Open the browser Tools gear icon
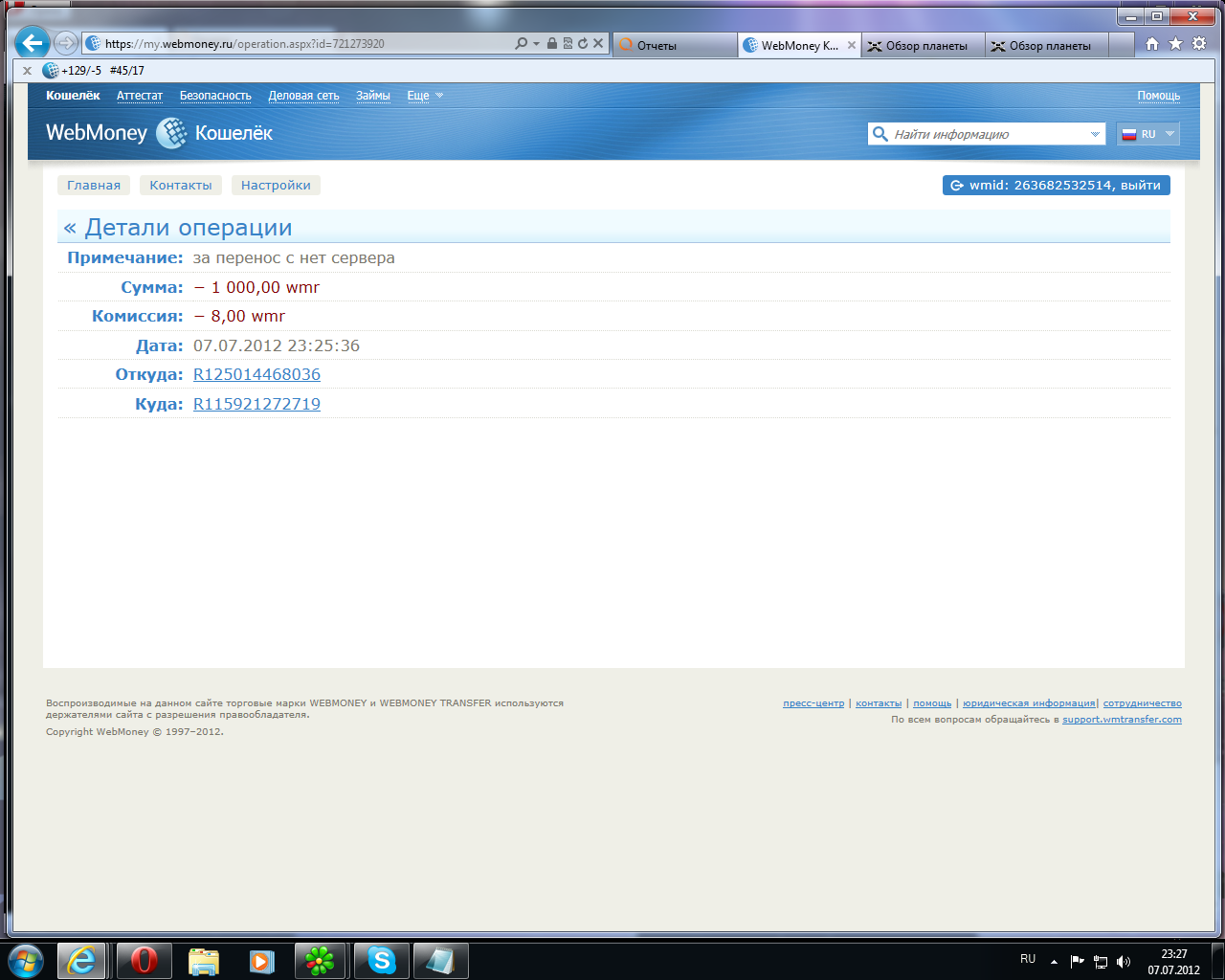 click(1199, 44)
